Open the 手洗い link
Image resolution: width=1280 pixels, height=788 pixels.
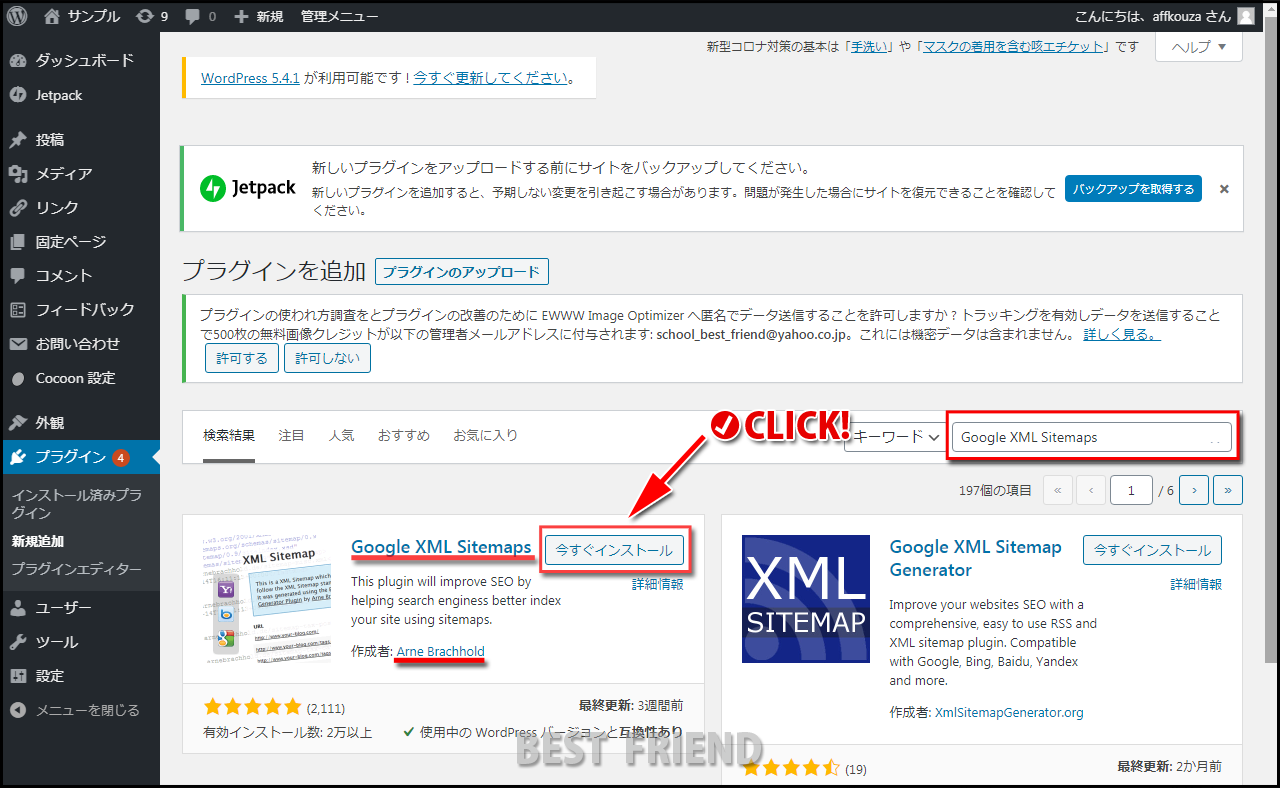pyautogui.click(x=869, y=47)
